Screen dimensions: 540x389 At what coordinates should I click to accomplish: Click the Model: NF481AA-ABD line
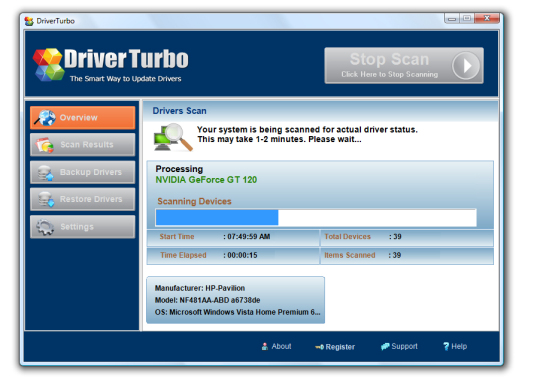click(x=207, y=300)
